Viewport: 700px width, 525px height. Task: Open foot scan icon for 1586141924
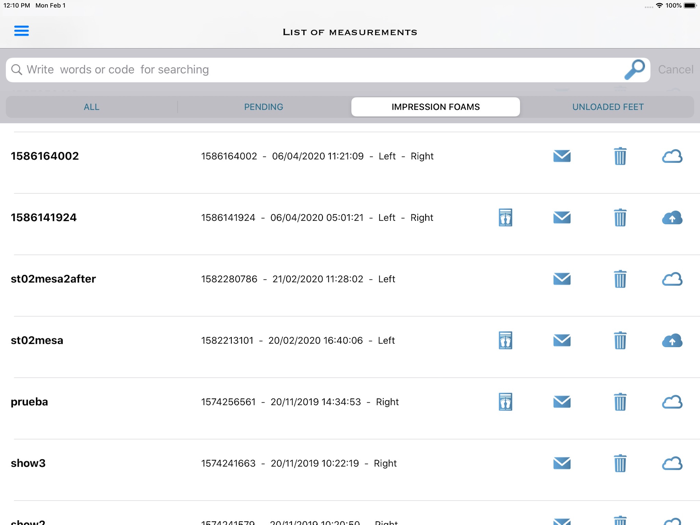pyautogui.click(x=505, y=217)
